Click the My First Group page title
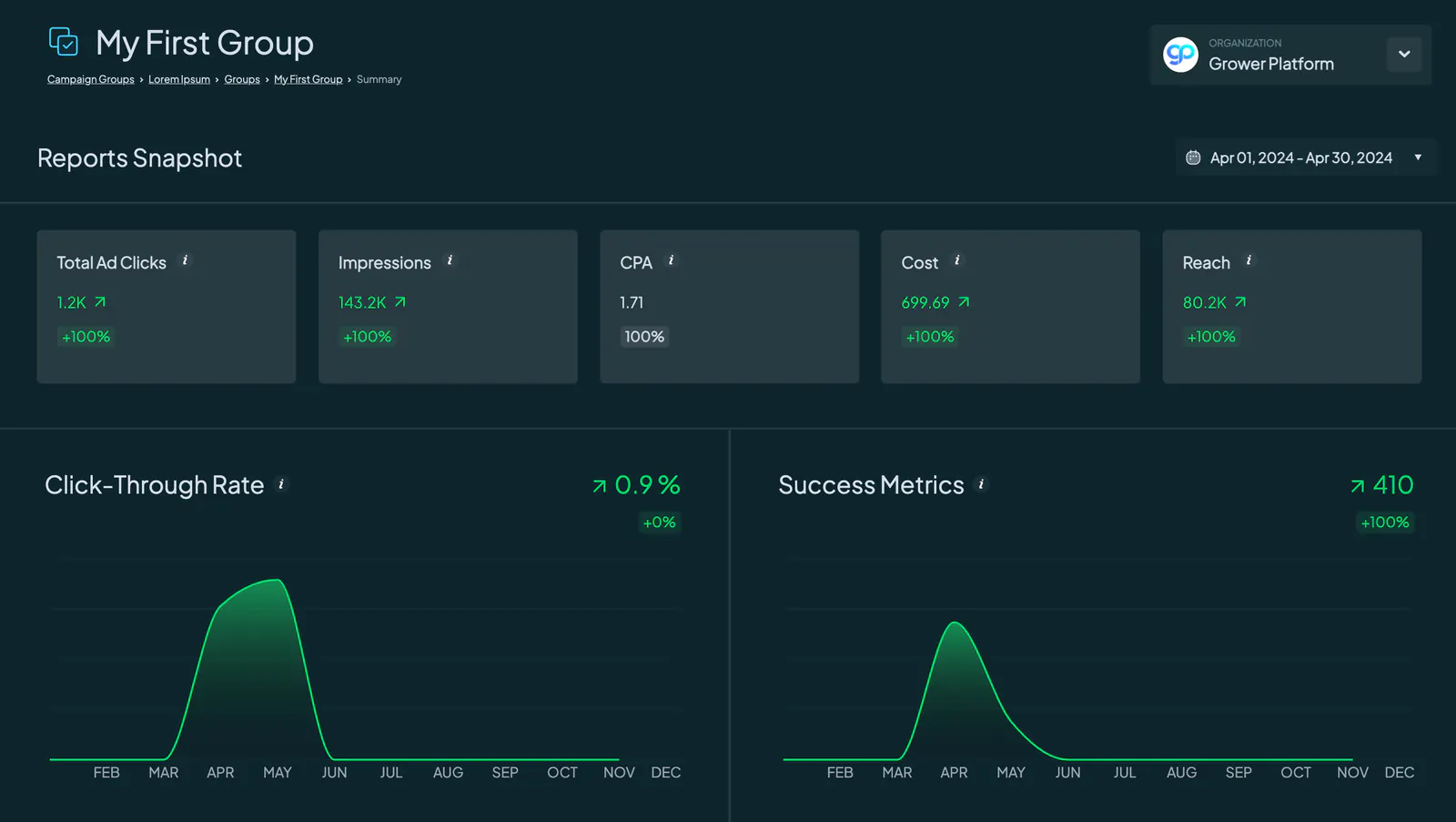This screenshot has width=1456, height=822. point(205,43)
